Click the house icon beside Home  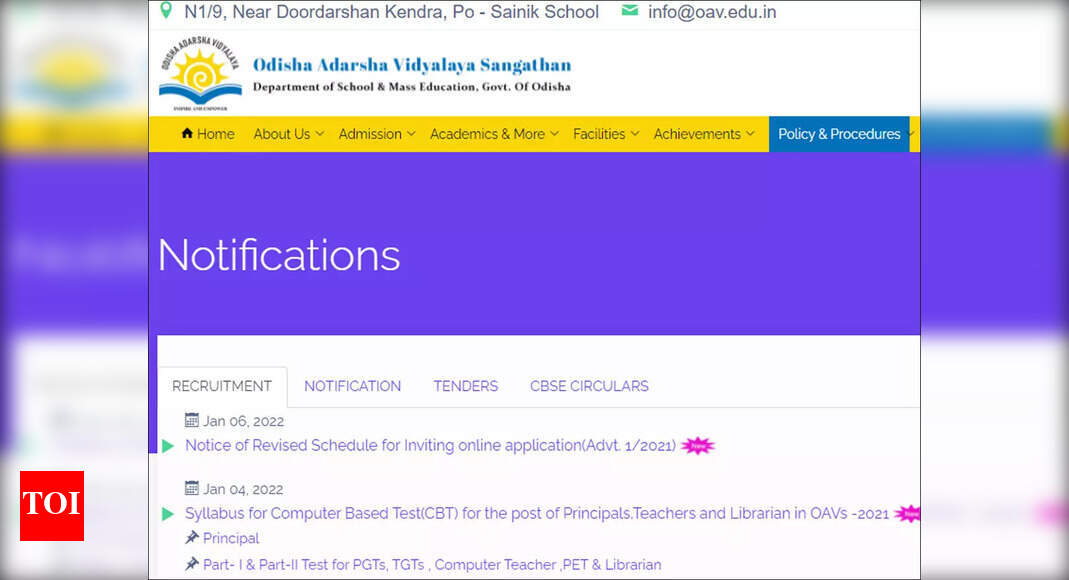coord(187,133)
